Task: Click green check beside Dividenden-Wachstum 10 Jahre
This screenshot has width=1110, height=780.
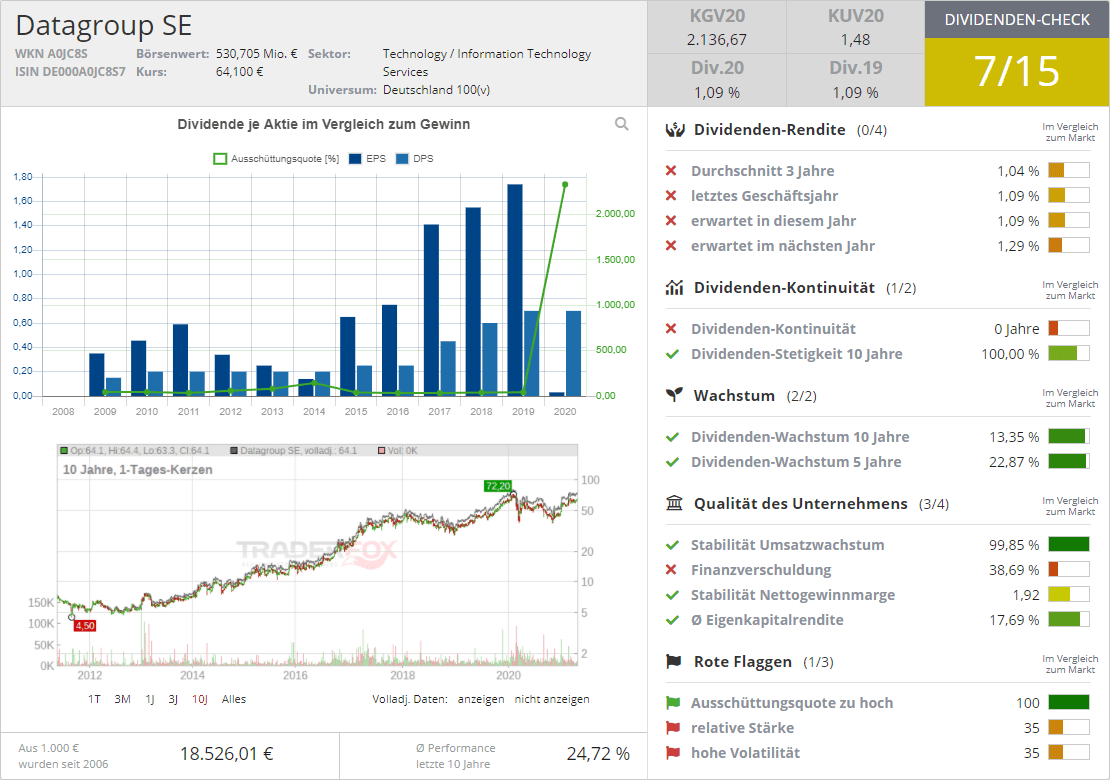Action: (x=673, y=437)
